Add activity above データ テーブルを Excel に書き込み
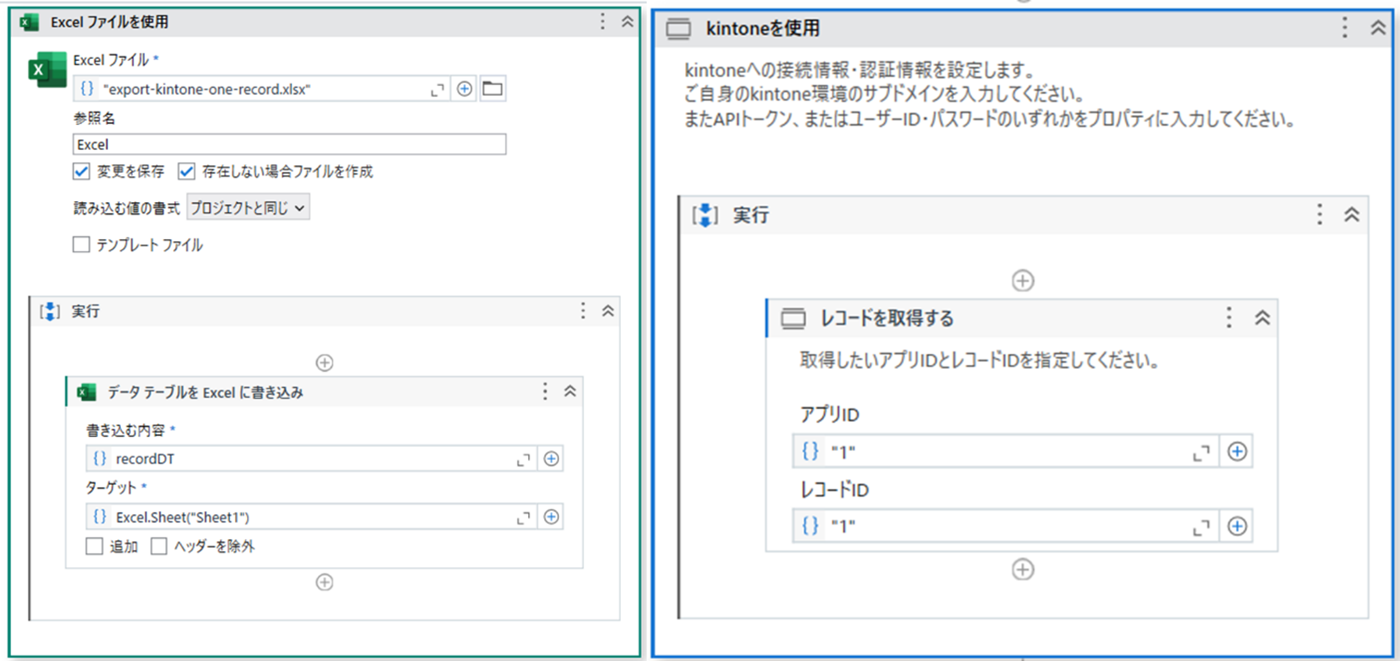The width and height of the screenshot is (1400, 661). click(324, 363)
